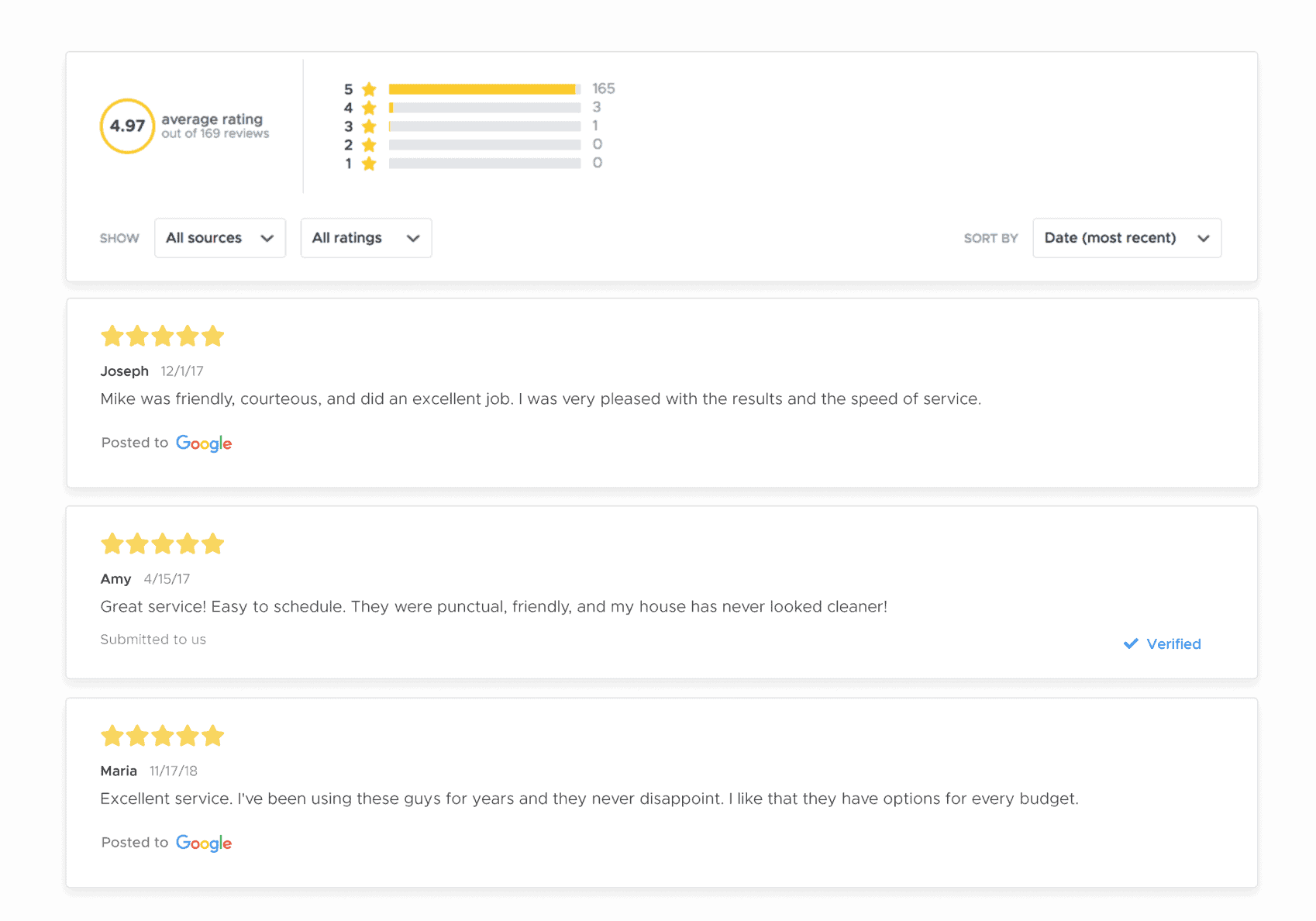Image resolution: width=1316 pixels, height=921 pixels.
Task: Click the Google logo in Maria's review
Action: point(204,843)
